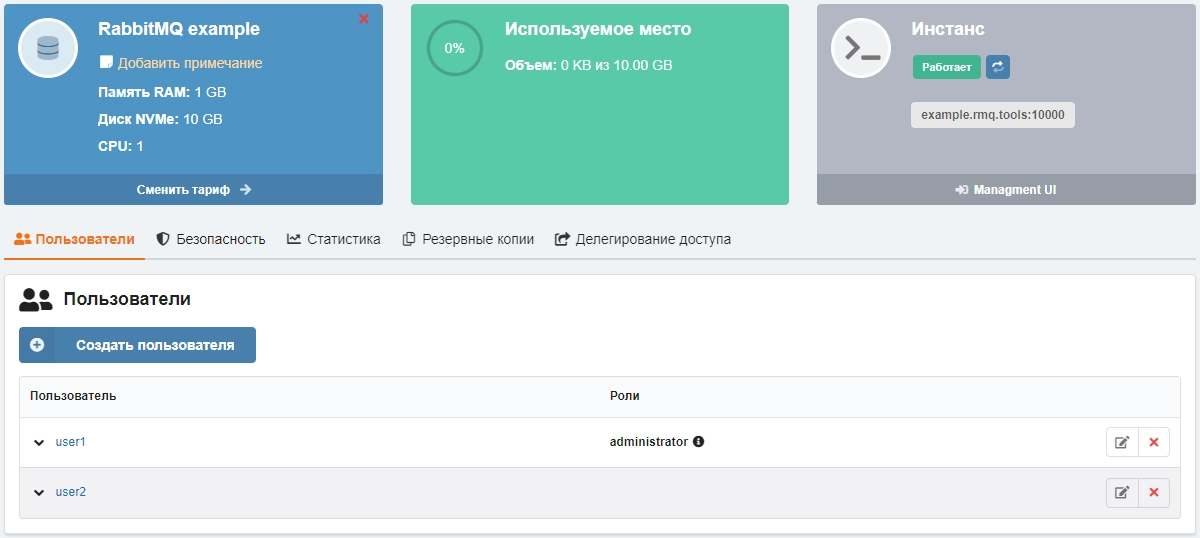This screenshot has width=1200, height=538.
Task: Click the Объем: 0 KB из 10.00 GB text
Action: click(x=589, y=65)
